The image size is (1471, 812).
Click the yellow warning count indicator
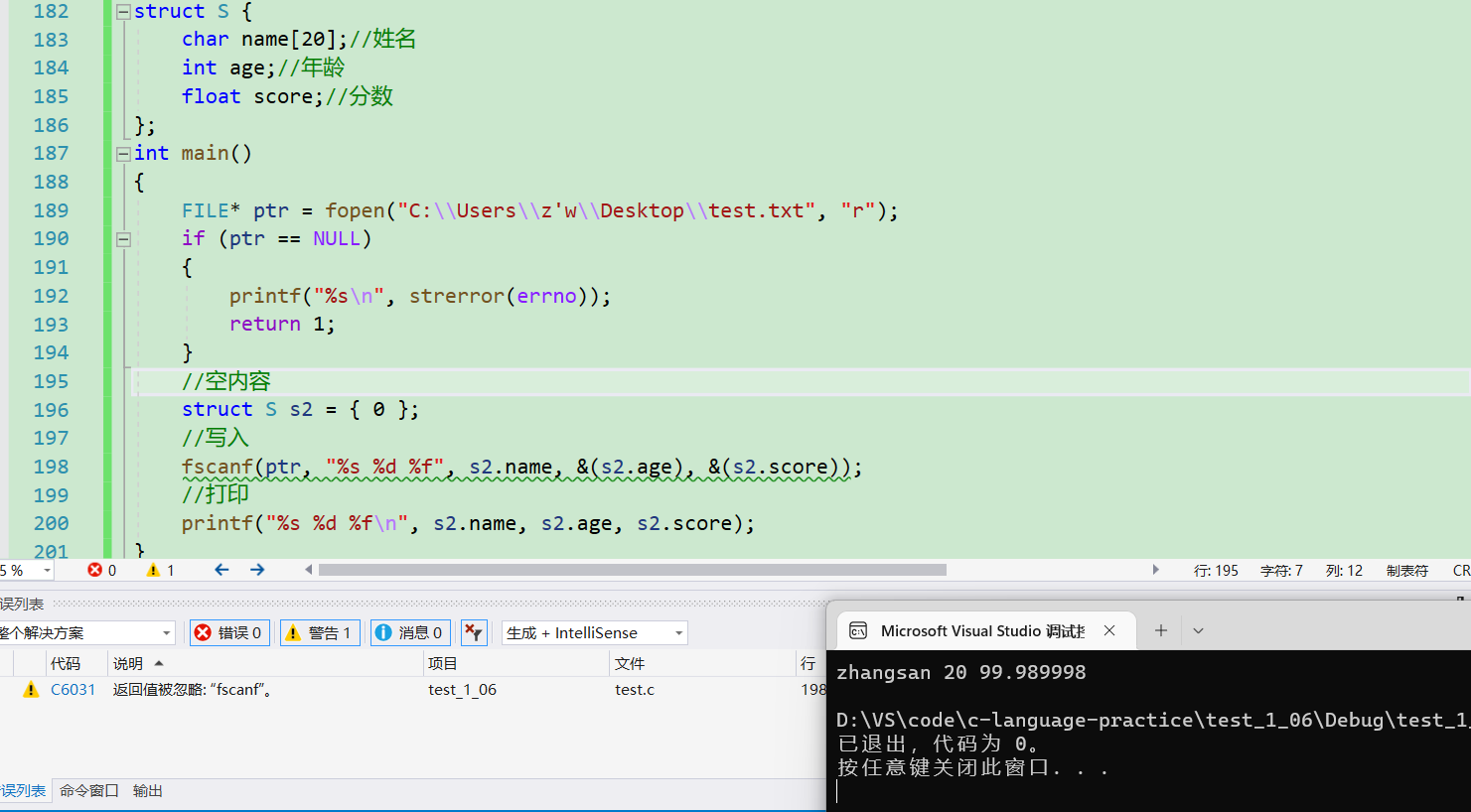click(x=160, y=571)
